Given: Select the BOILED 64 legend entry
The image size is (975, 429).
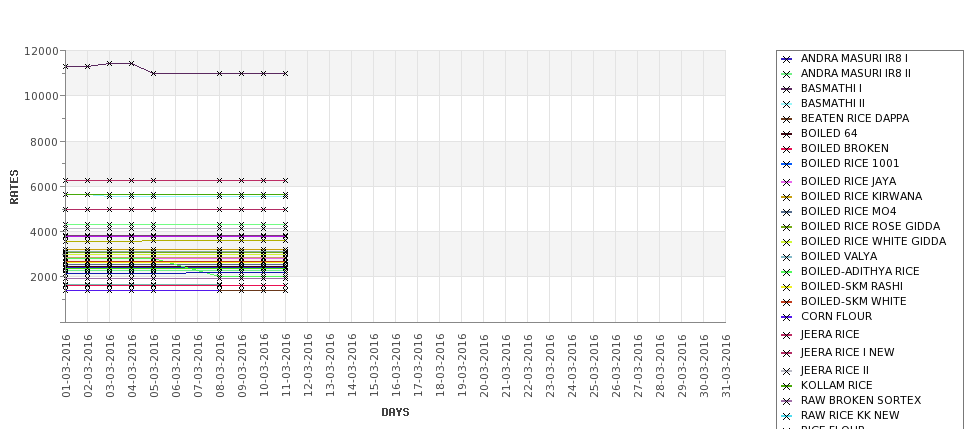Looking at the screenshot, I should (x=829, y=133).
